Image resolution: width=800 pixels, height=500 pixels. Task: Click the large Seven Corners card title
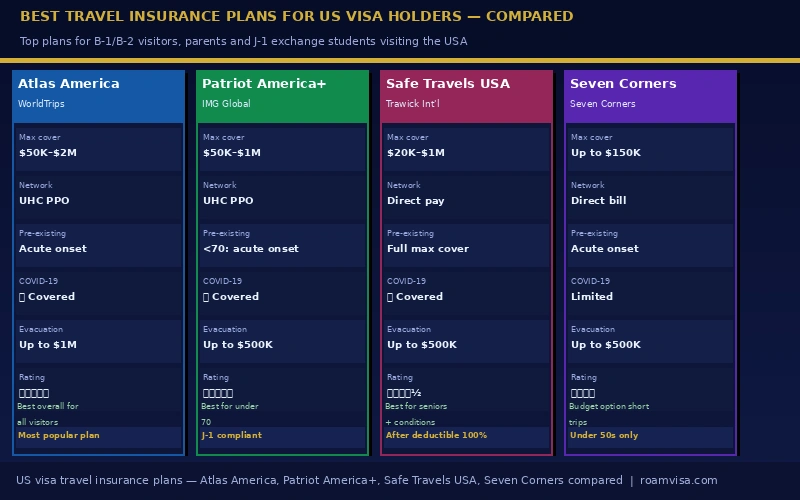point(623,84)
